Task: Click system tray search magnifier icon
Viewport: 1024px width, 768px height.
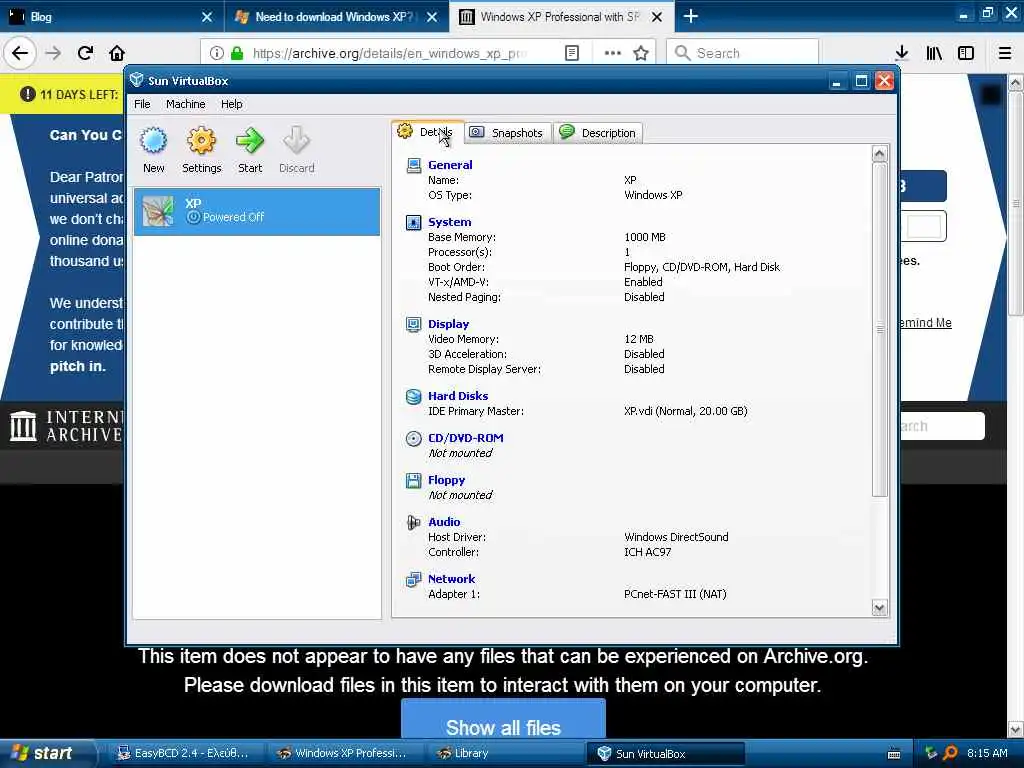Action: [950, 753]
